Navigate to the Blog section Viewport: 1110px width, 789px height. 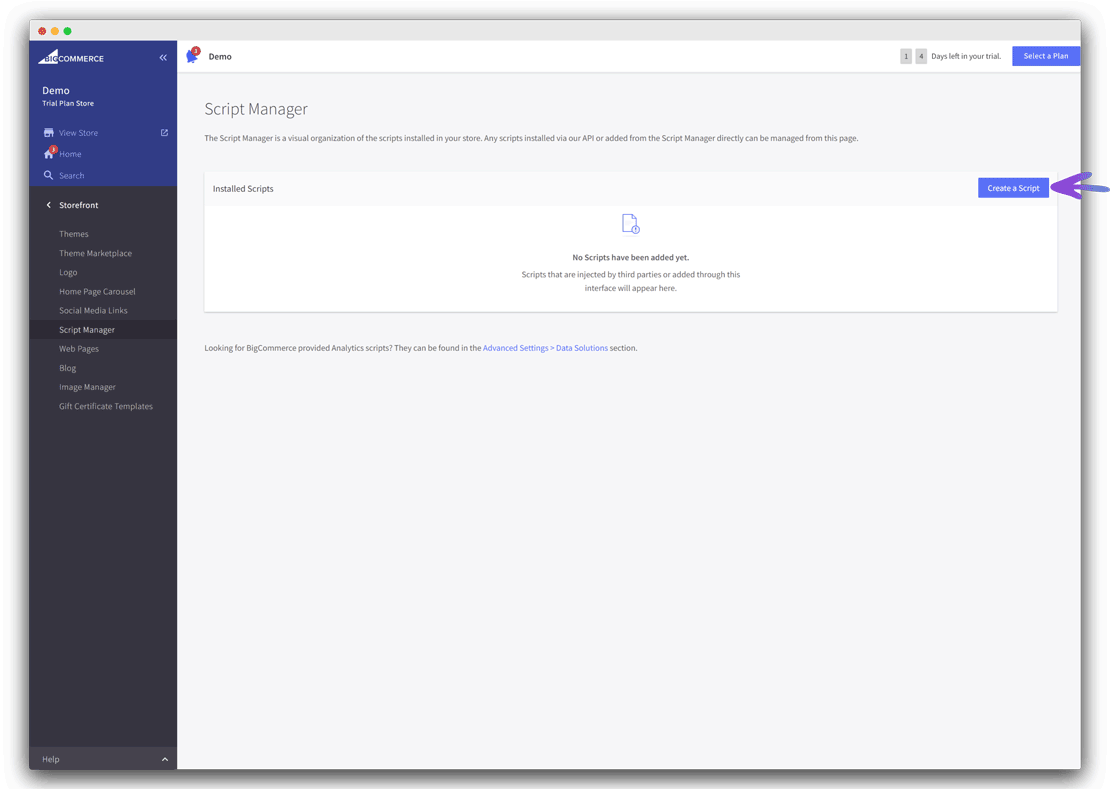[x=67, y=367]
